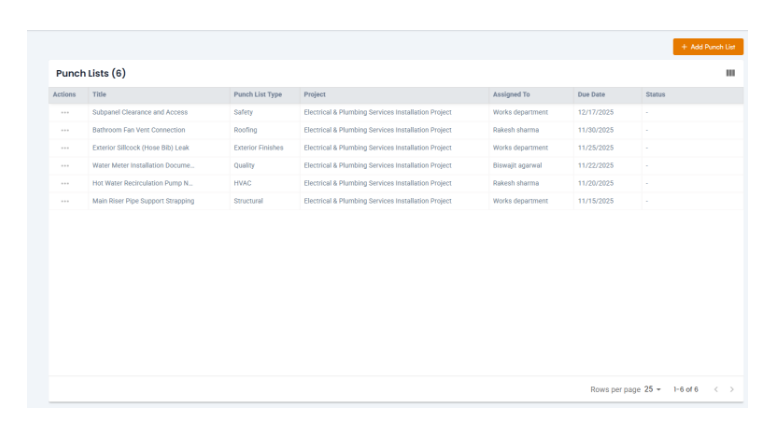This screenshot has height=436, width=775.
Task: Open actions menu for Hot Water Recirculation Pump
Action: [65, 184]
